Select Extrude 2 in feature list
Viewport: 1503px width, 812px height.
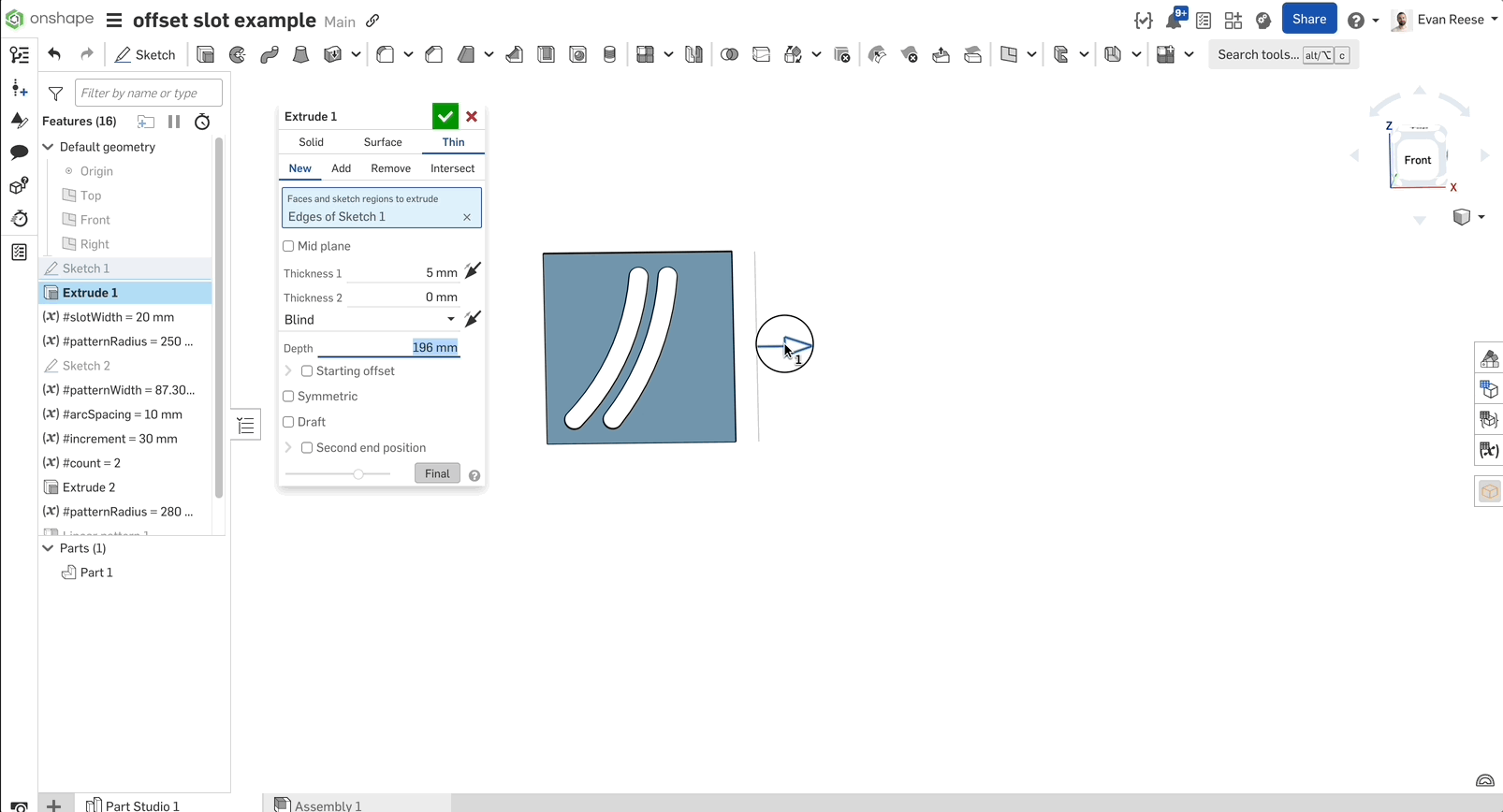[x=89, y=487]
